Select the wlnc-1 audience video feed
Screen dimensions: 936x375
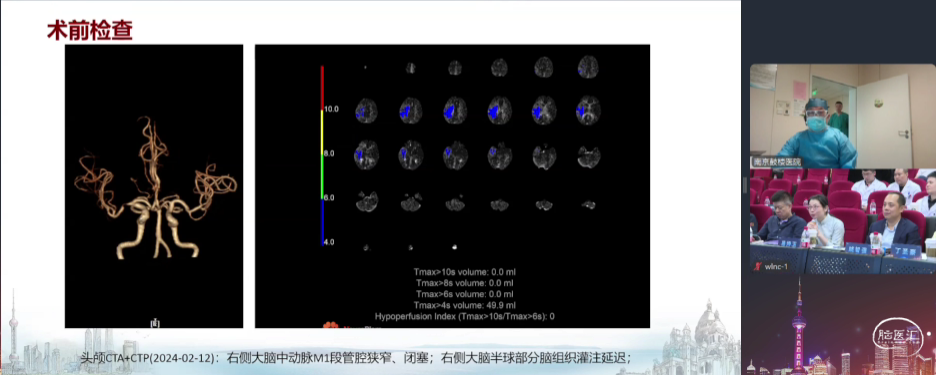(x=842, y=221)
